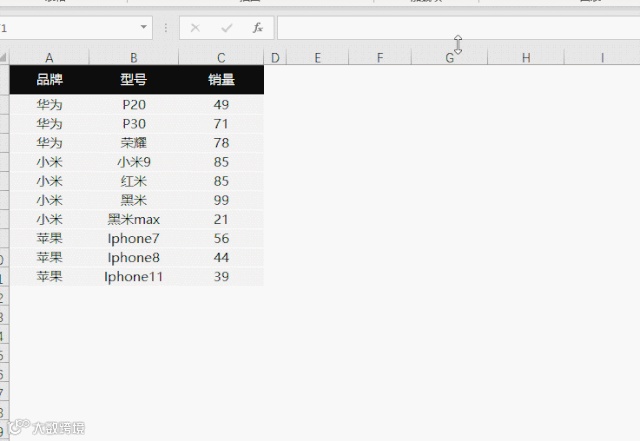Select 小米 brand cell in 小米9 row
The width and height of the screenshot is (640, 441).
coord(49,162)
